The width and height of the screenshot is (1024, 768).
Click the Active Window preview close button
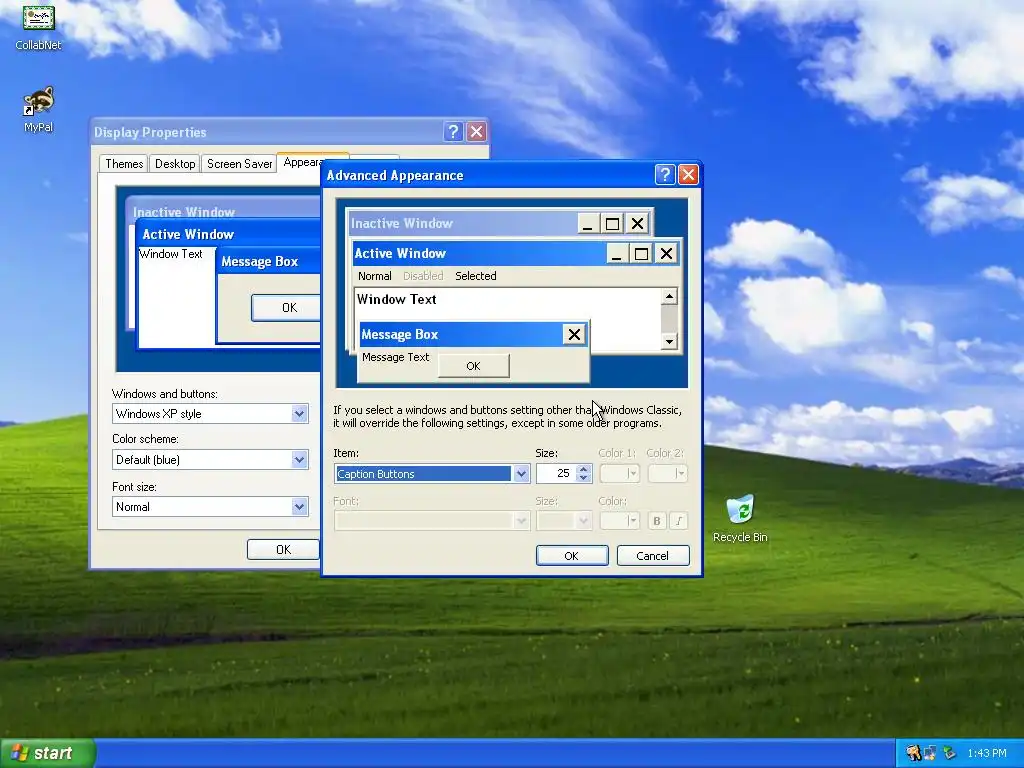tap(666, 253)
